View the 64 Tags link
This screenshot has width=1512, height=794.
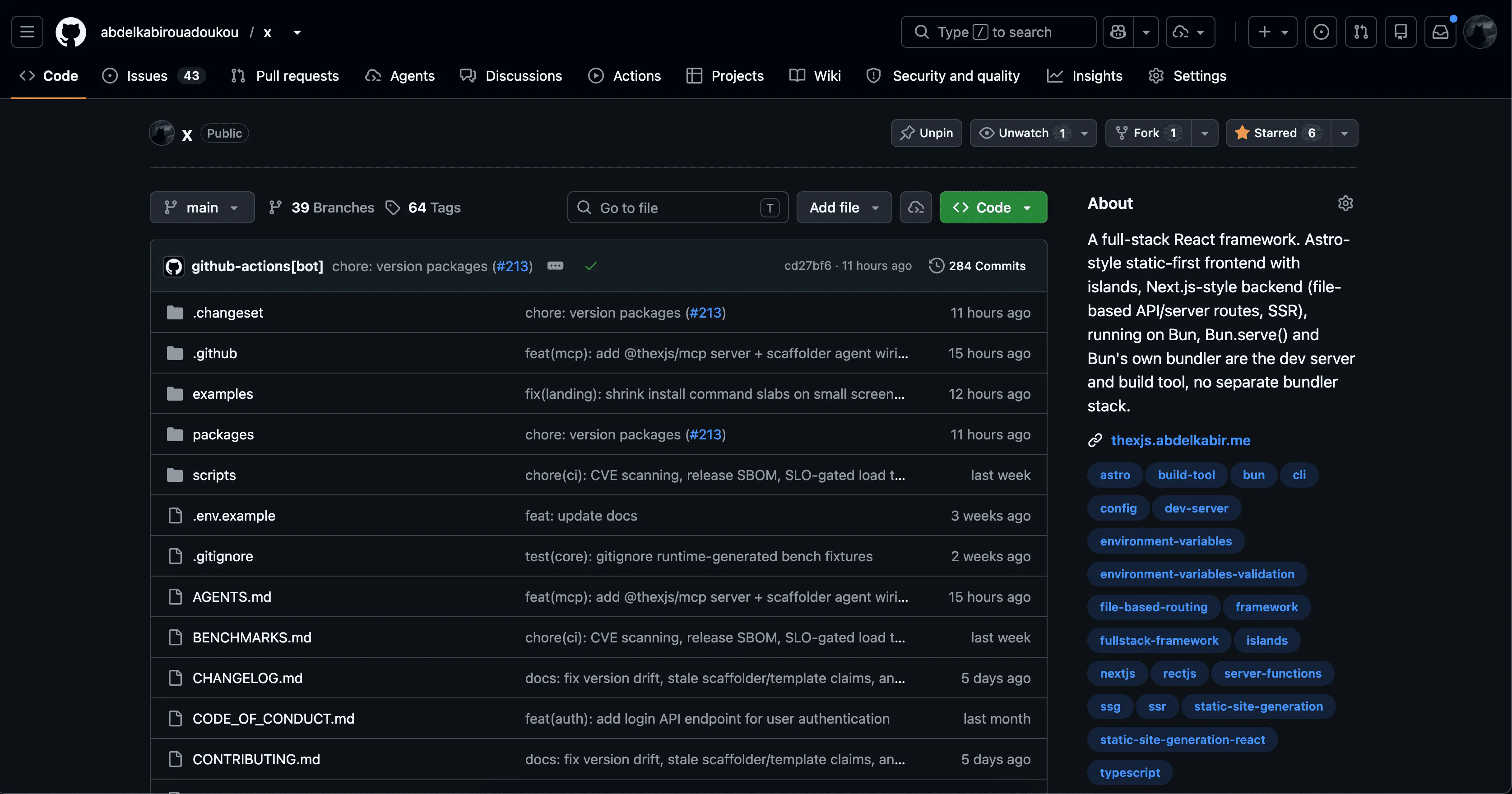[x=423, y=207]
